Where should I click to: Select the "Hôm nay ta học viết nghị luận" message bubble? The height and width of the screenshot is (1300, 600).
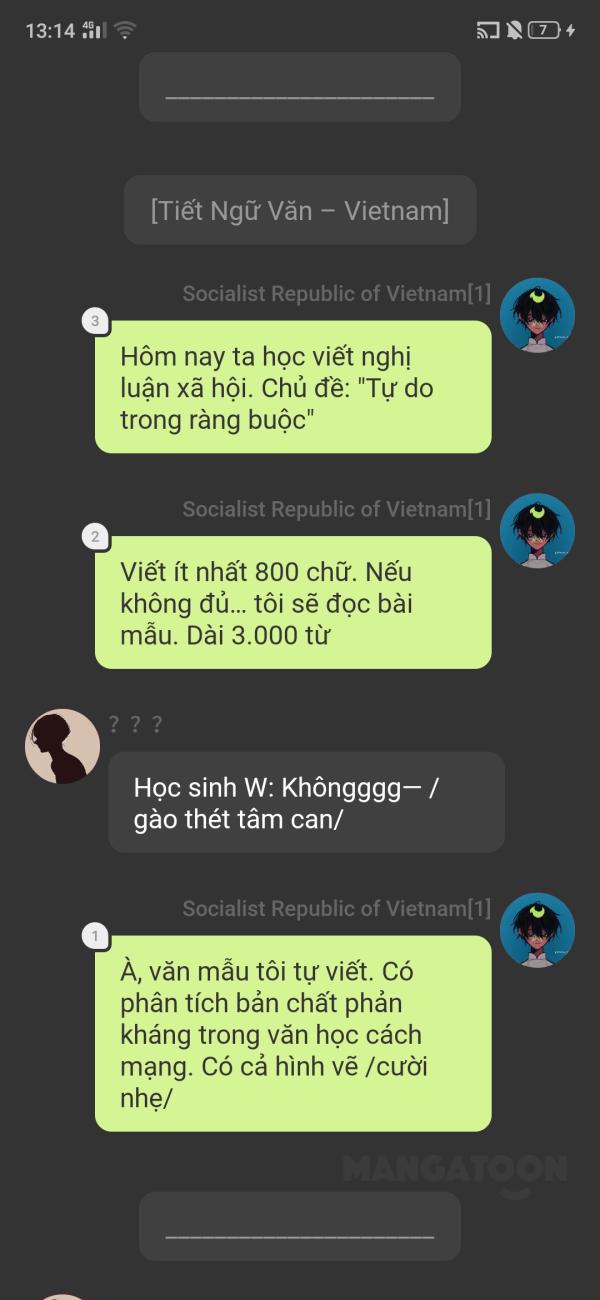point(293,387)
